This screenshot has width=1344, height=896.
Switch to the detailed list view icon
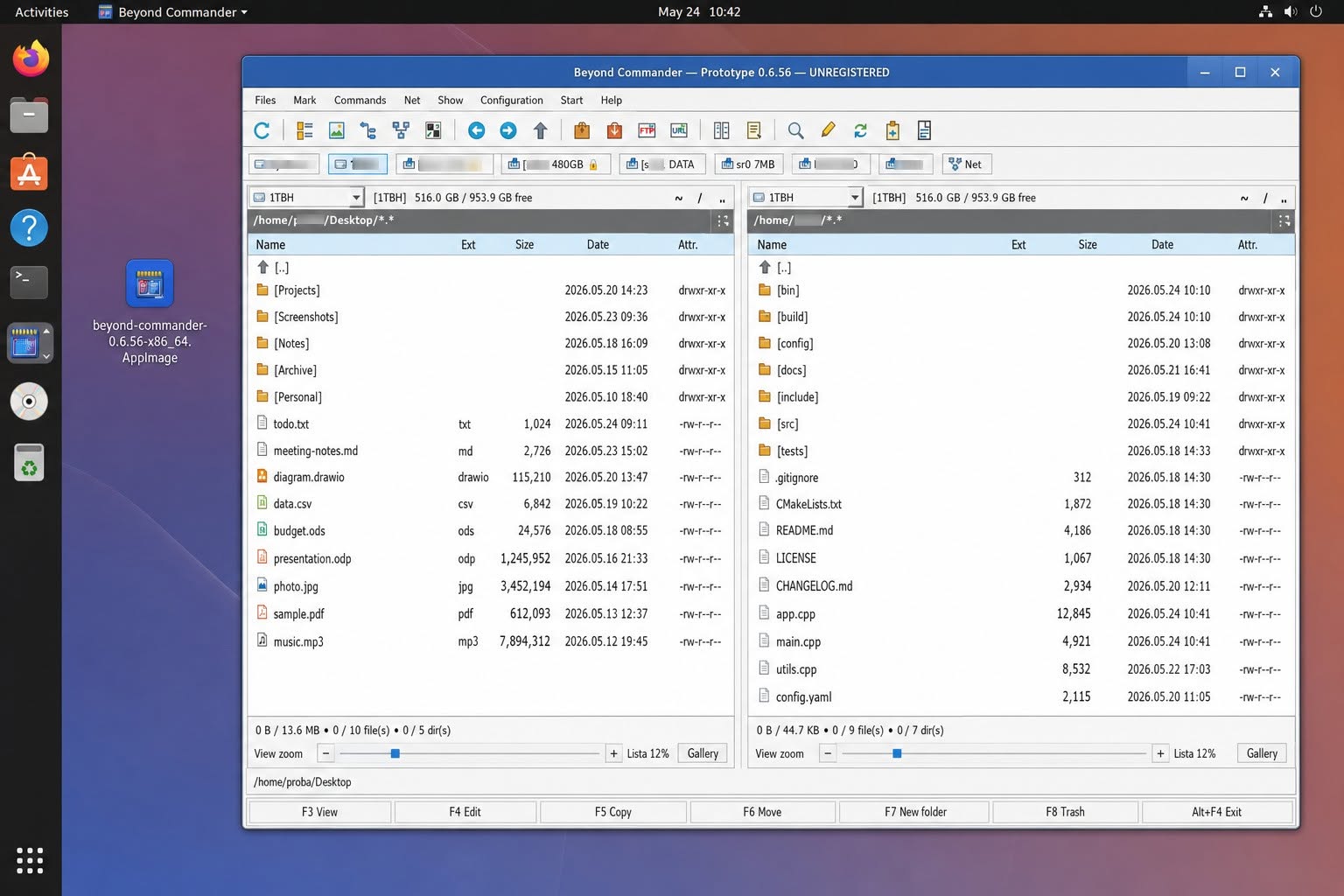click(x=304, y=131)
